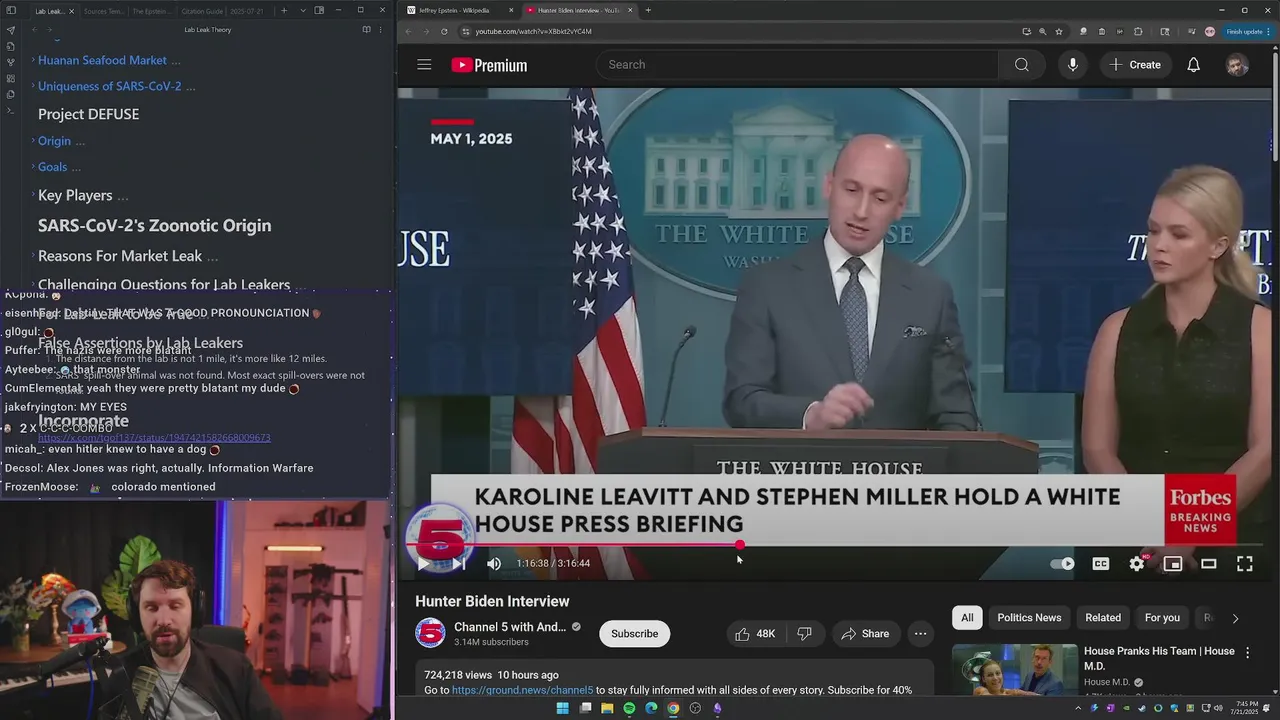The height and width of the screenshot is (720, 1280).
Task: Switch video to theater mode
Action: point(1209,563)
